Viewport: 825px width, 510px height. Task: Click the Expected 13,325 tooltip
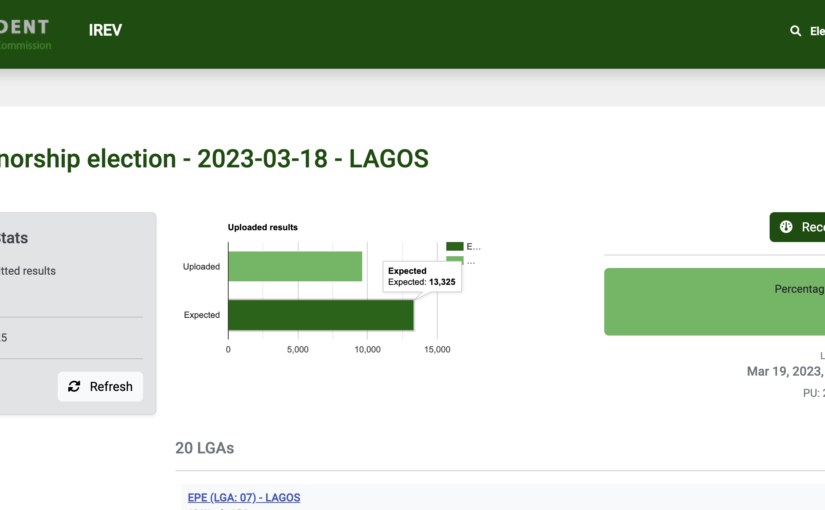click(421, 277)
